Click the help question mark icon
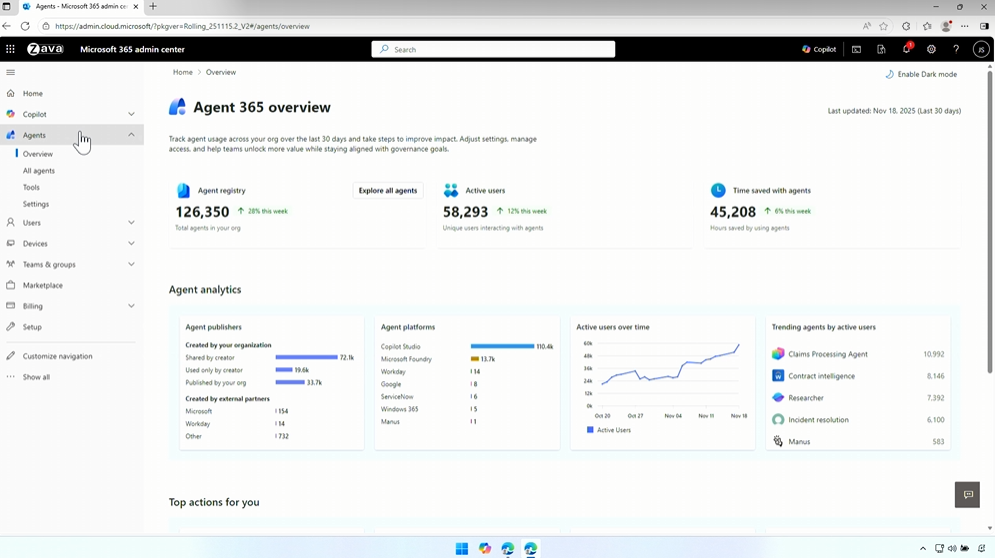The width and height of the screenshot is (995, 558). [x=956, y=49]
